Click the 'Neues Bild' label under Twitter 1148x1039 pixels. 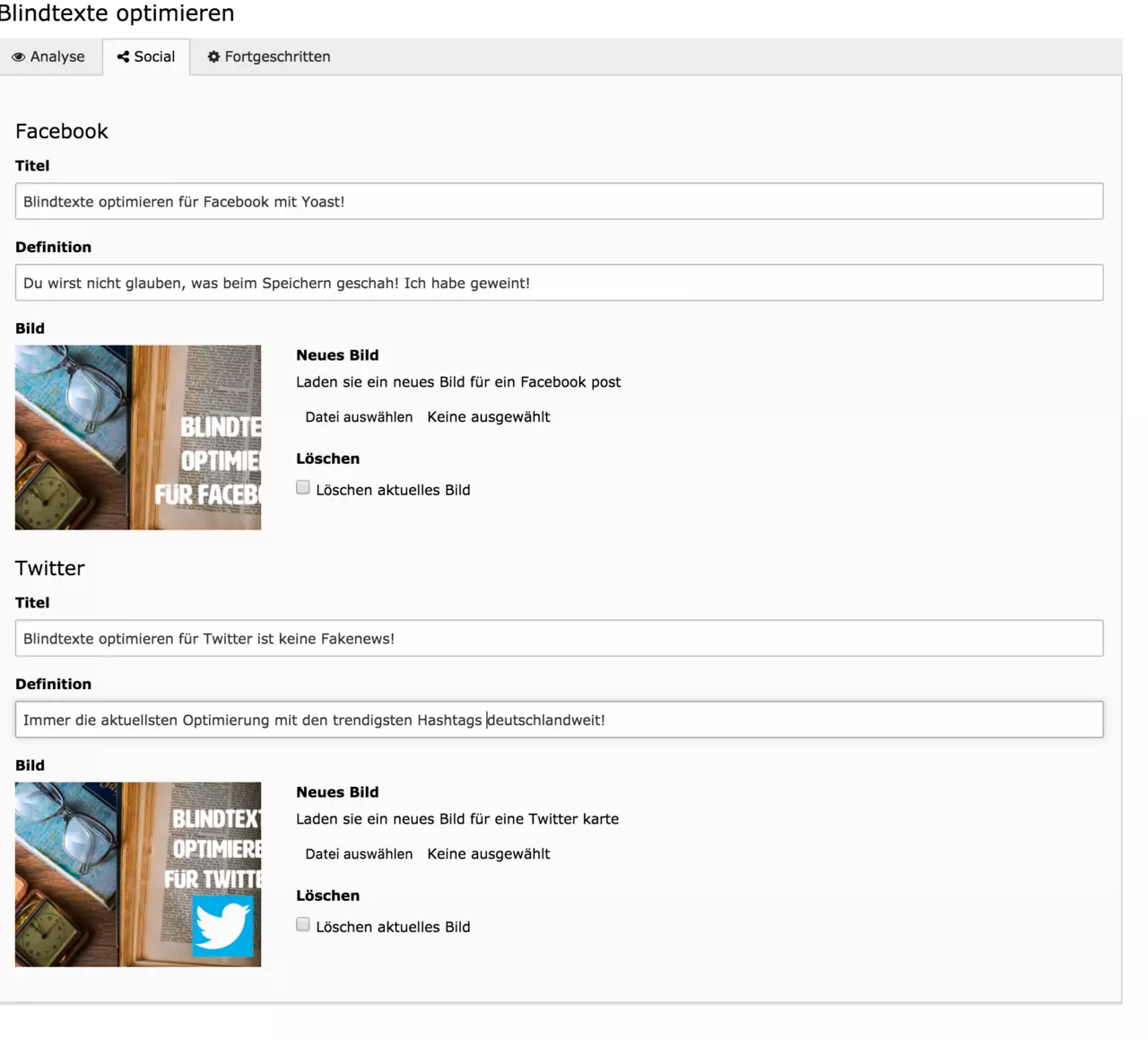coord(337,792)
